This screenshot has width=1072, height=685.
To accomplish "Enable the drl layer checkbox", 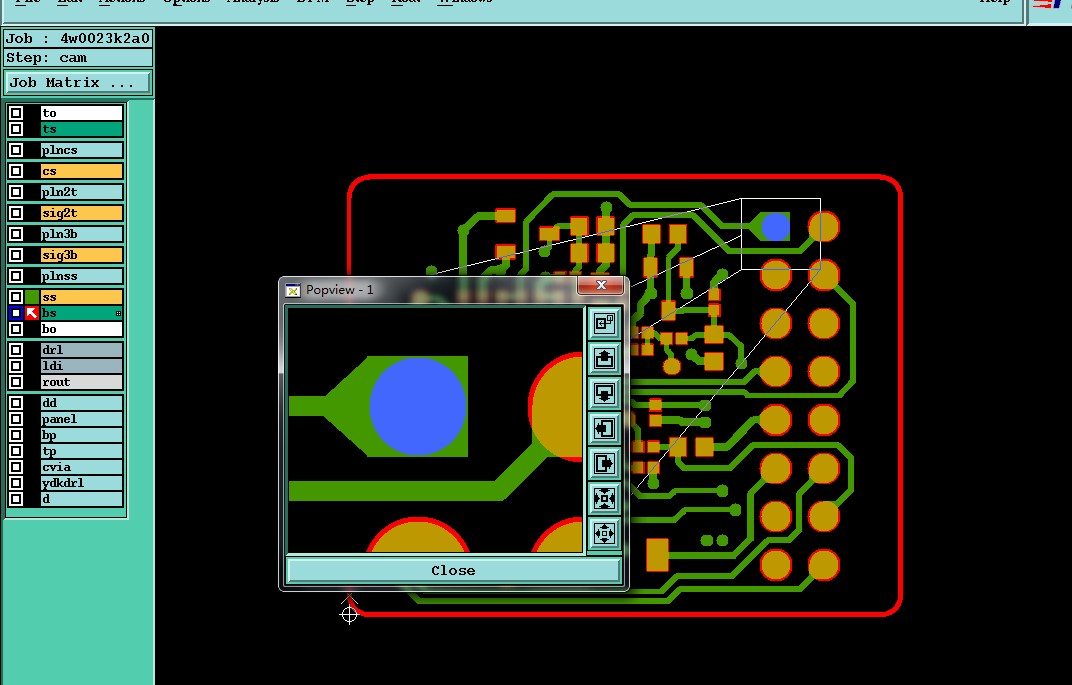I will 16,350.
